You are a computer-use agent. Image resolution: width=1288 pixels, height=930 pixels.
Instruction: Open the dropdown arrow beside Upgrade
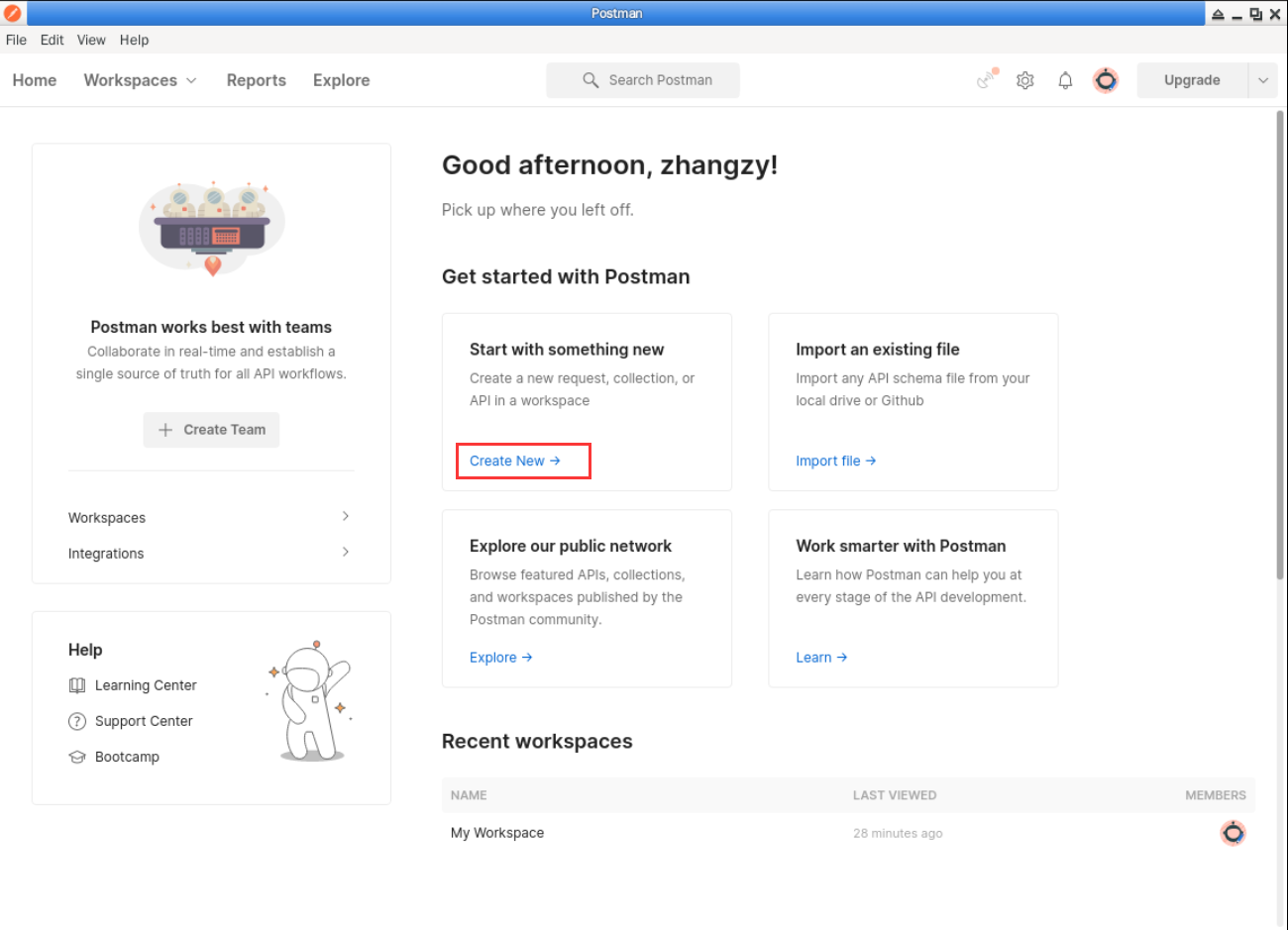pyautogui.click(x=1262, y=80)
